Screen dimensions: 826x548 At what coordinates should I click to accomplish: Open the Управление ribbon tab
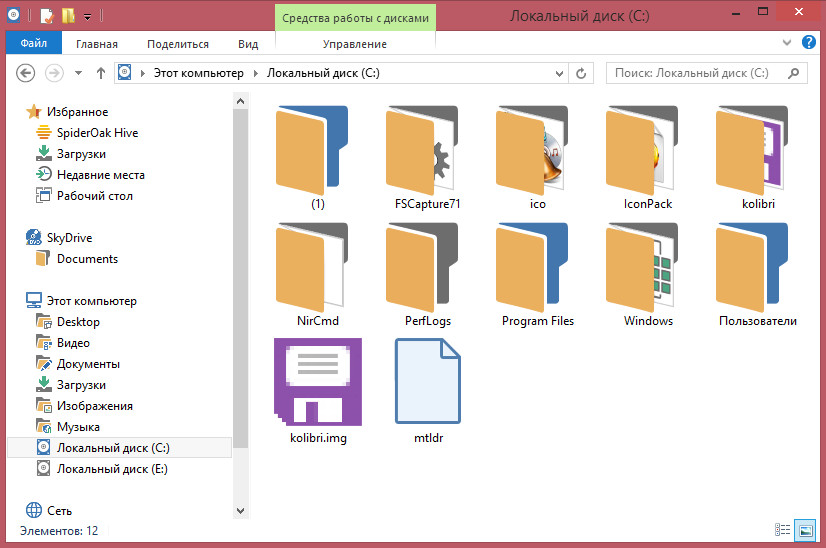pos(355,44)
